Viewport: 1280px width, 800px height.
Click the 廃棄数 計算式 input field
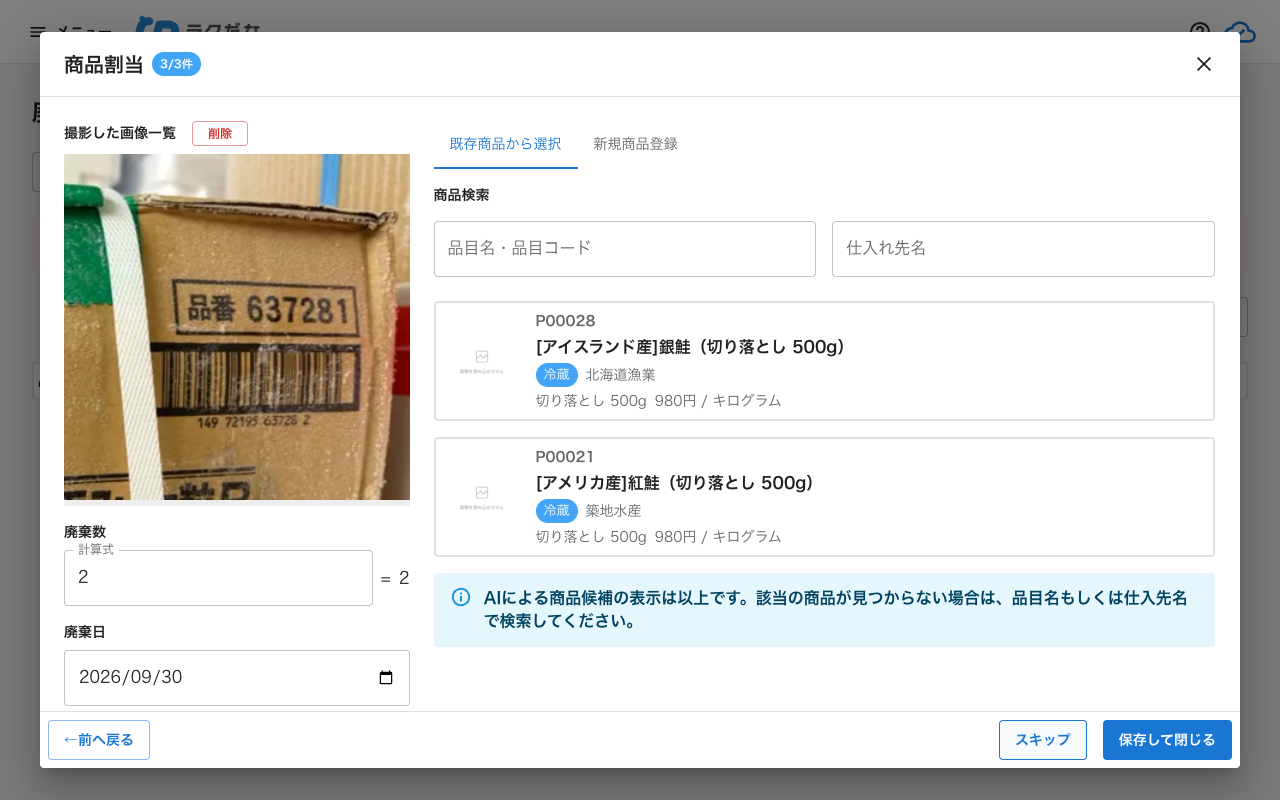point(218,578)
